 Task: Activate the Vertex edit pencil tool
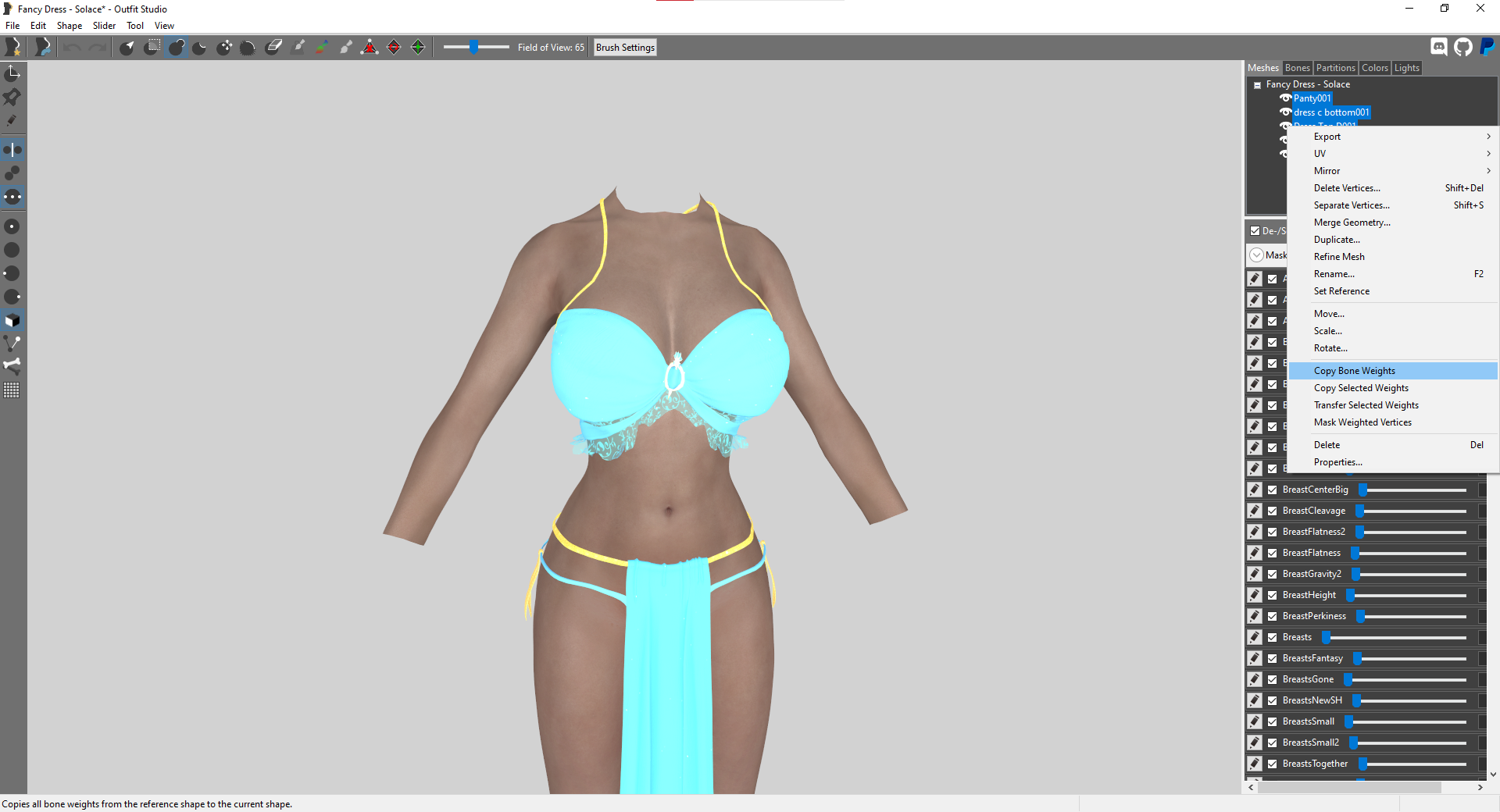point(12,120)
